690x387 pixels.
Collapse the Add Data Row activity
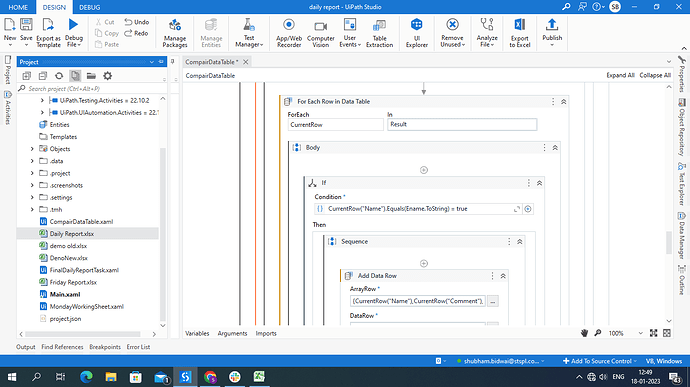(503, 276)
